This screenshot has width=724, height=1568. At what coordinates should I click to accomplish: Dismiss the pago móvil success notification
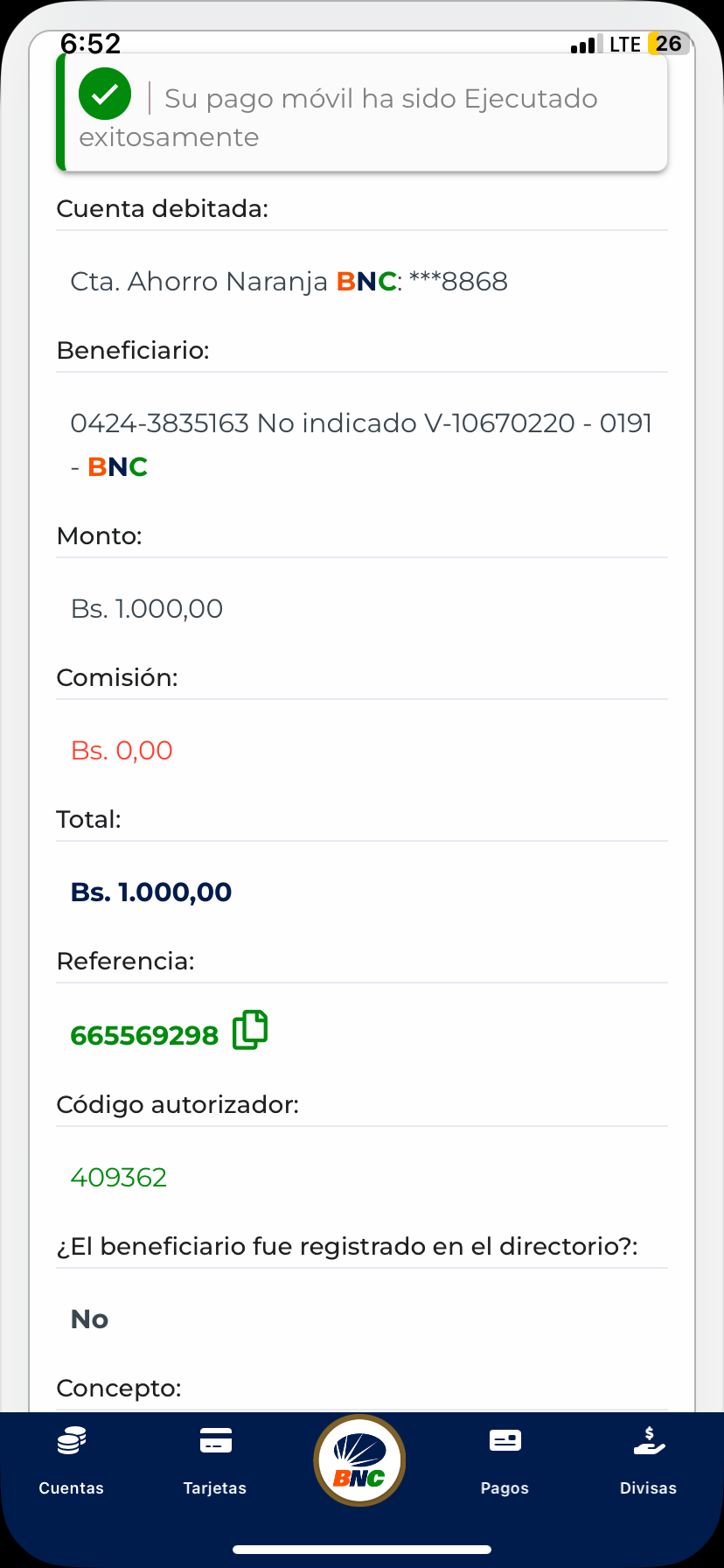(362, 114)
